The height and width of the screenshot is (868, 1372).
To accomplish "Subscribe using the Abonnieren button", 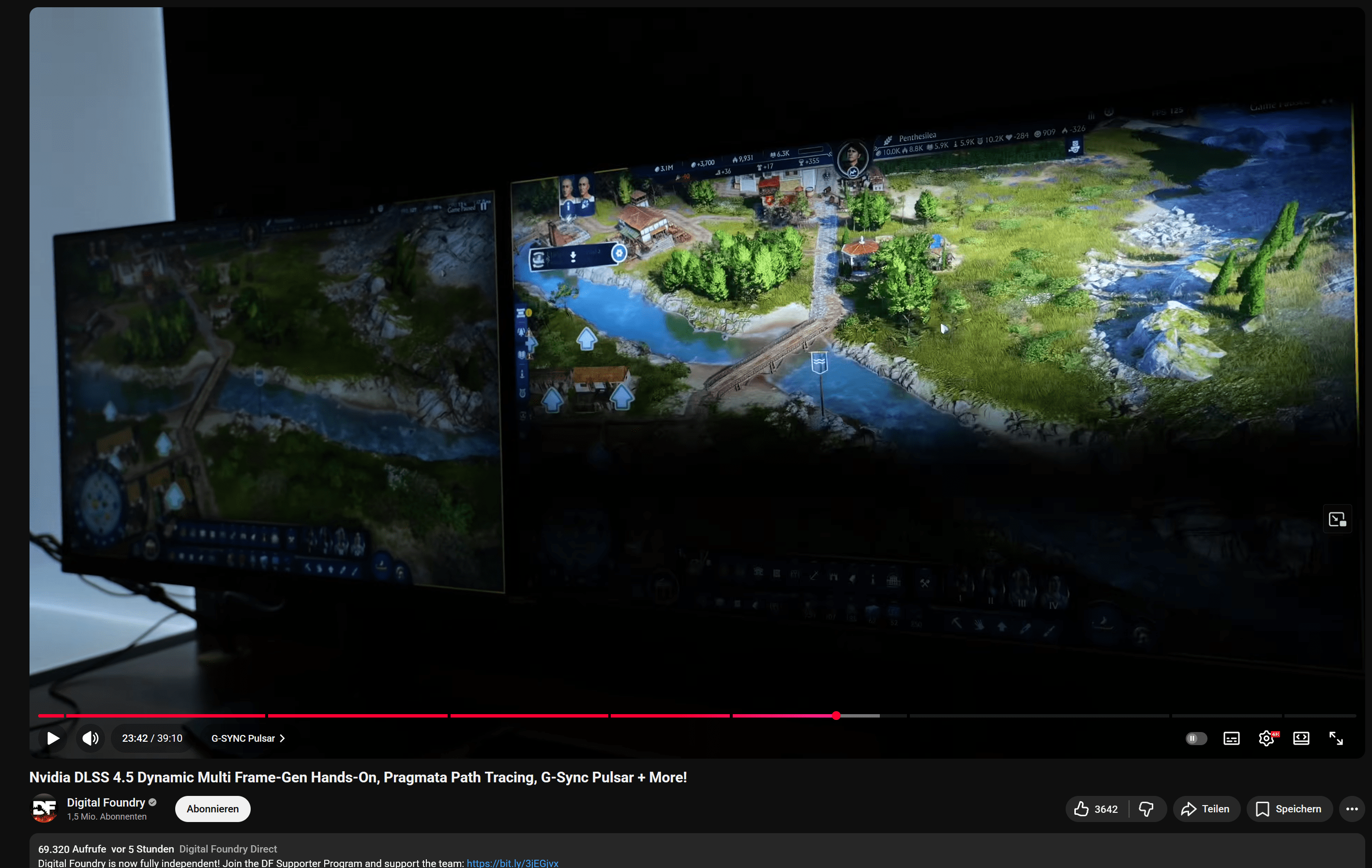I will pos(212,809).
